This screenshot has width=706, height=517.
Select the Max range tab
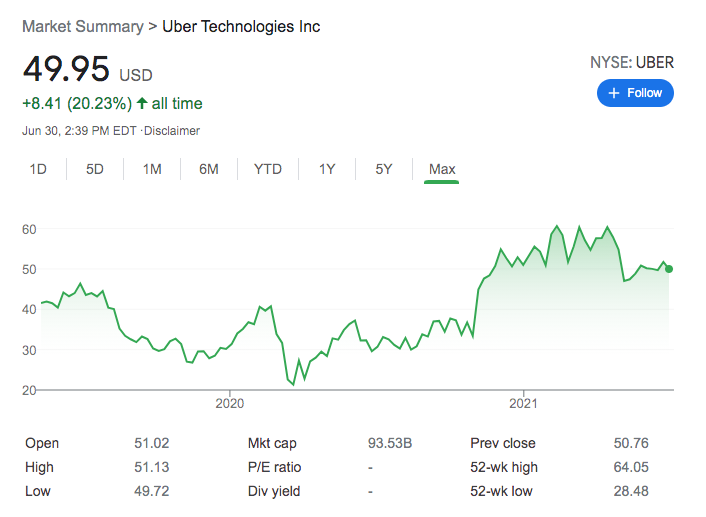point(442,169)
